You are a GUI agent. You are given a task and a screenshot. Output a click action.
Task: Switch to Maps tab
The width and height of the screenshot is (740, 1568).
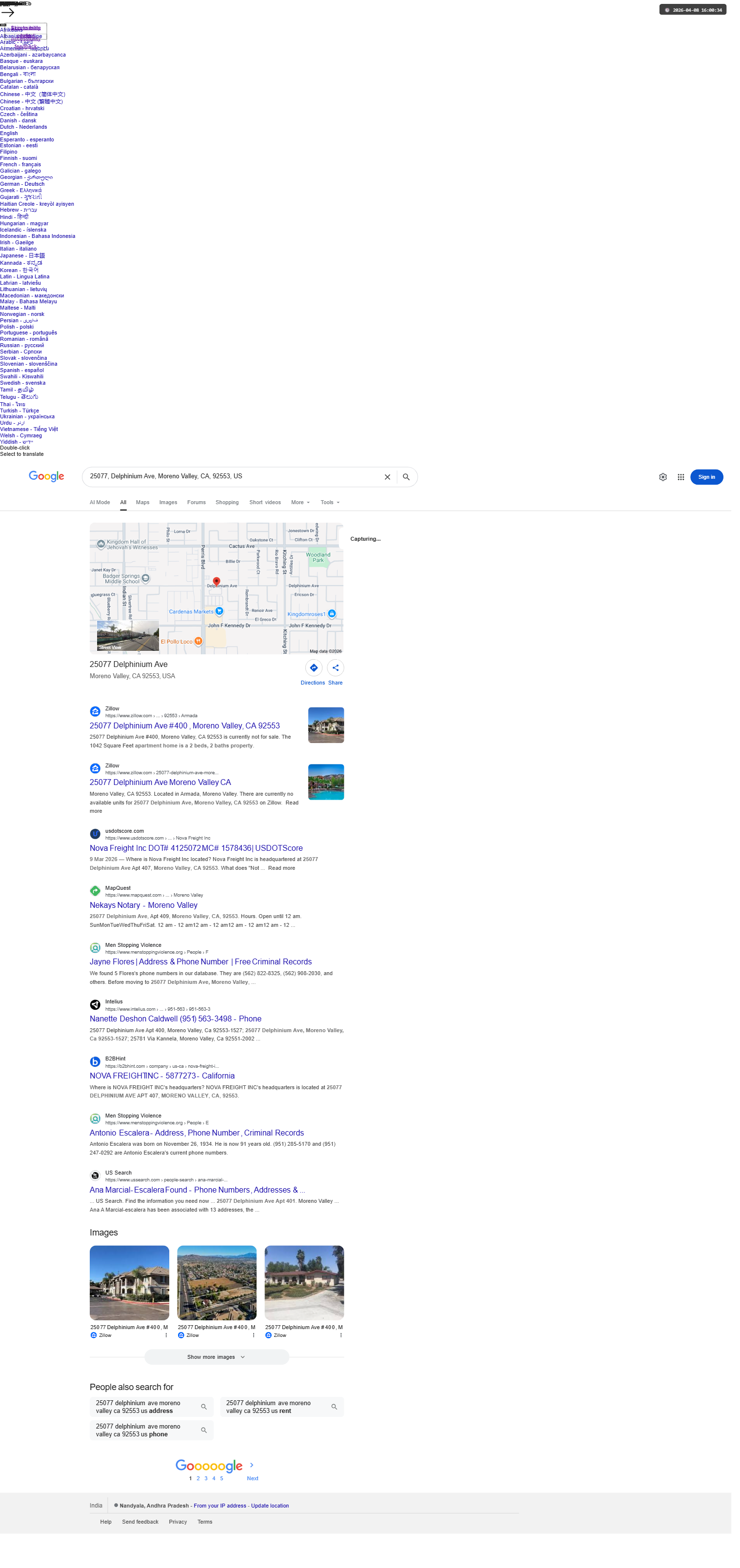point(142,502)
